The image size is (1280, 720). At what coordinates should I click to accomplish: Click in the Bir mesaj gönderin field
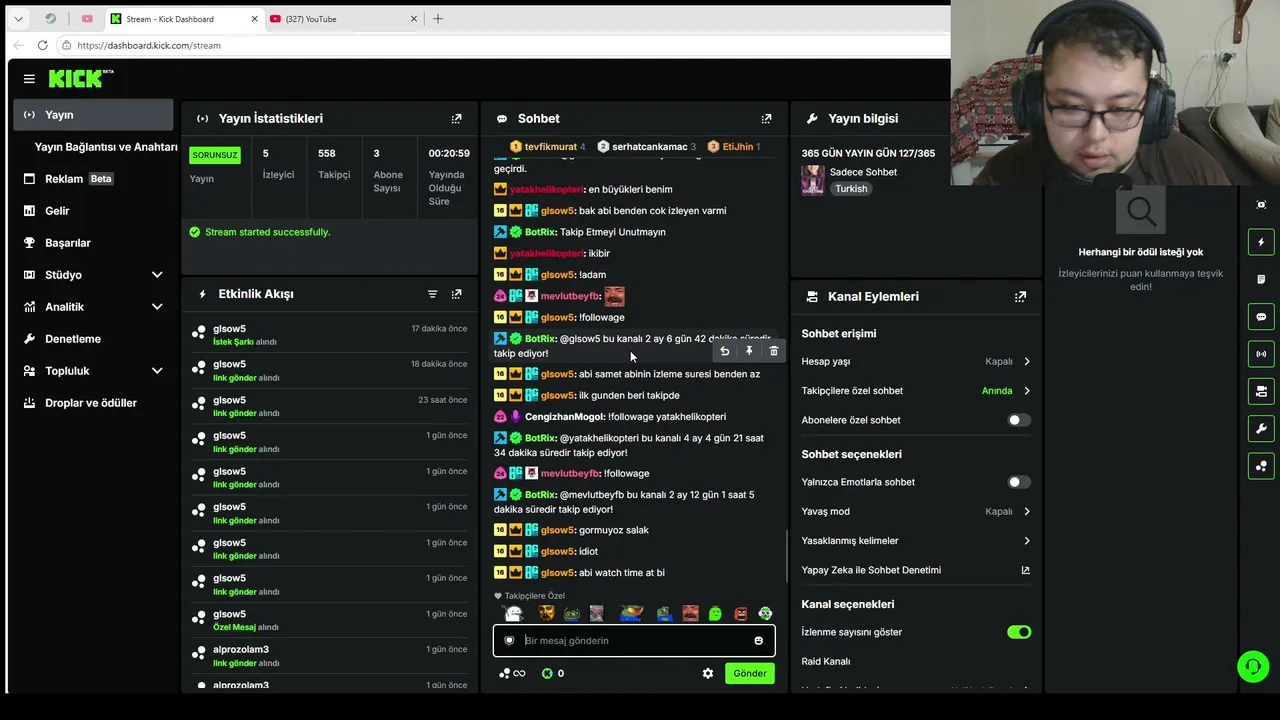634,641
